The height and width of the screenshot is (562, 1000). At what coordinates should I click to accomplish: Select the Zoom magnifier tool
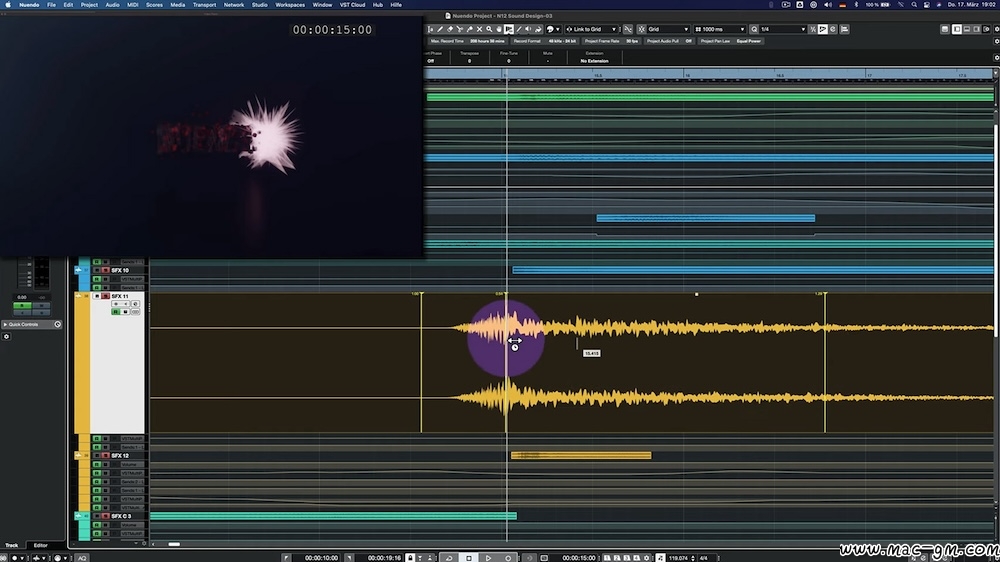click(x=489, y=29)
